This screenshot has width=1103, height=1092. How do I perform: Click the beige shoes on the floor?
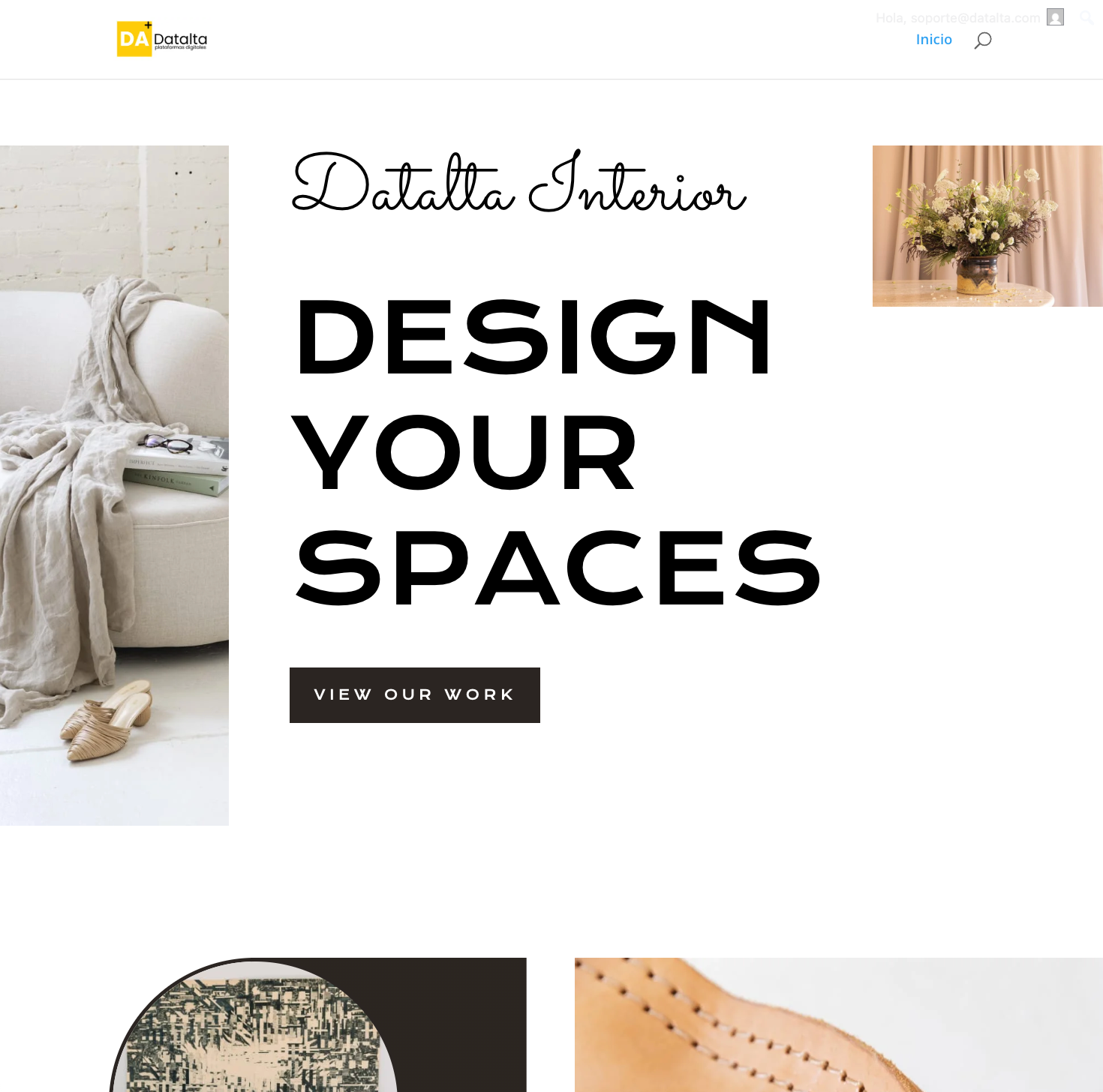click(107, 721)
